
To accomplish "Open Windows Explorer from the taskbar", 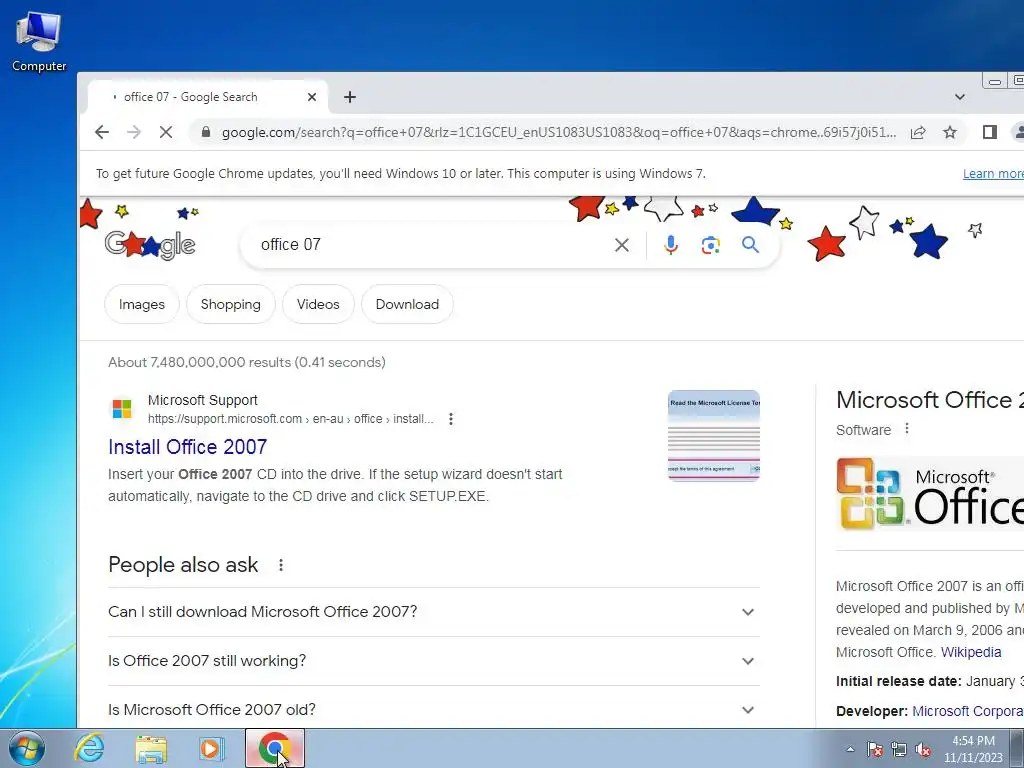I will click(x=151, y=748).
